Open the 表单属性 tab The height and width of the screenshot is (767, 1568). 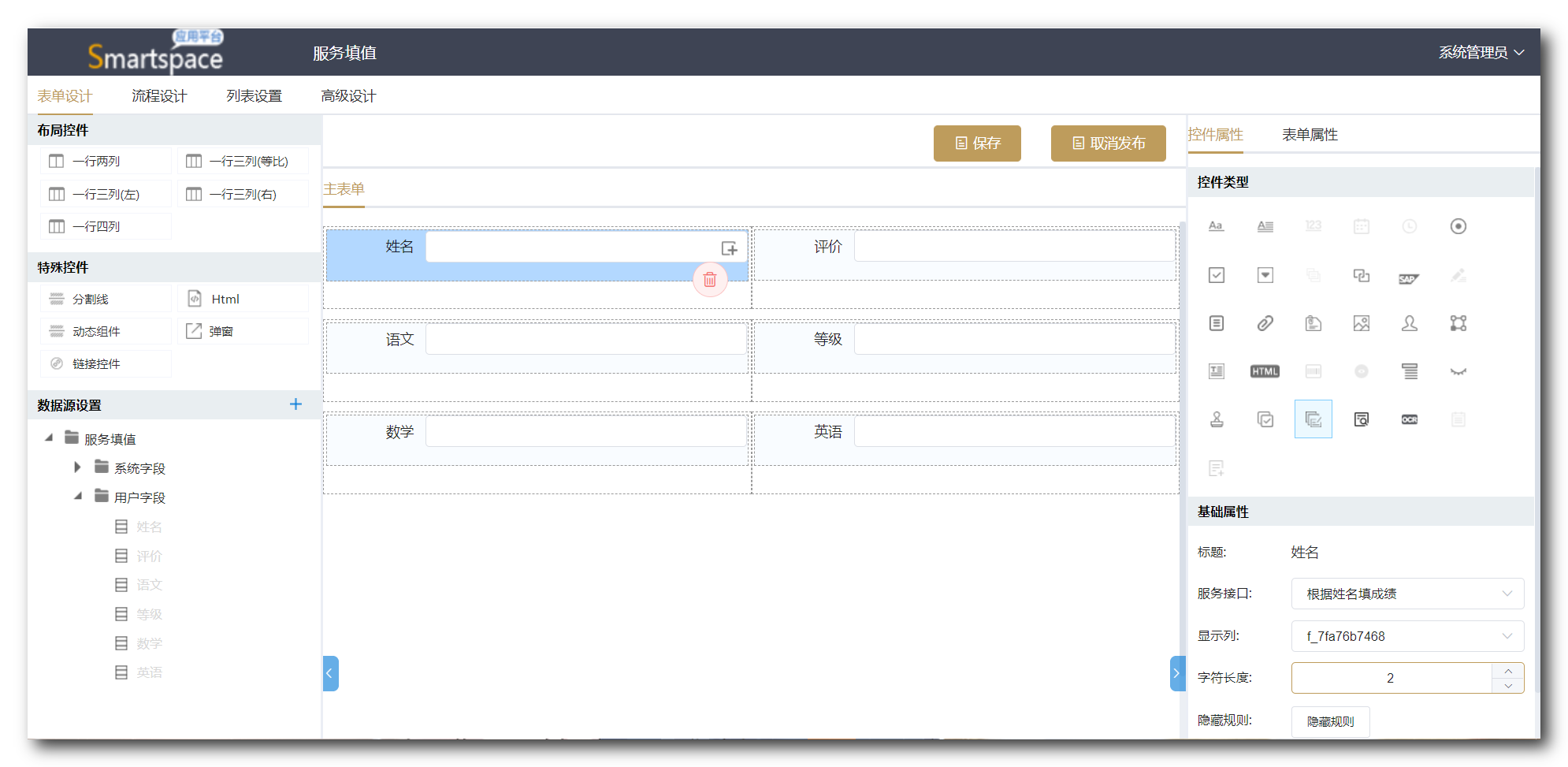[1310, 135]
